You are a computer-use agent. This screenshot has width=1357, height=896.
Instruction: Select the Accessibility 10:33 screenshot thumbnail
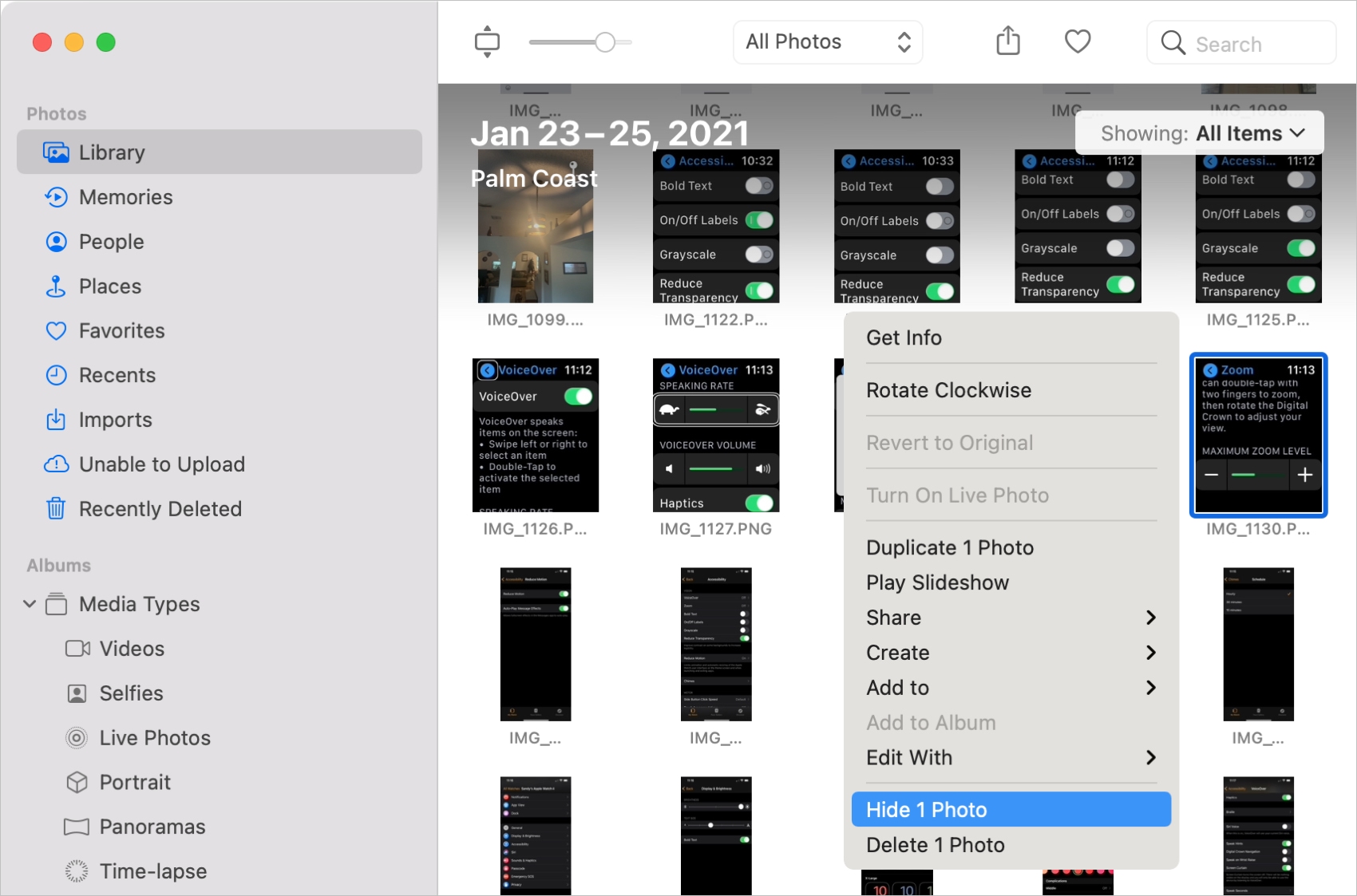(x=897, y=227)
